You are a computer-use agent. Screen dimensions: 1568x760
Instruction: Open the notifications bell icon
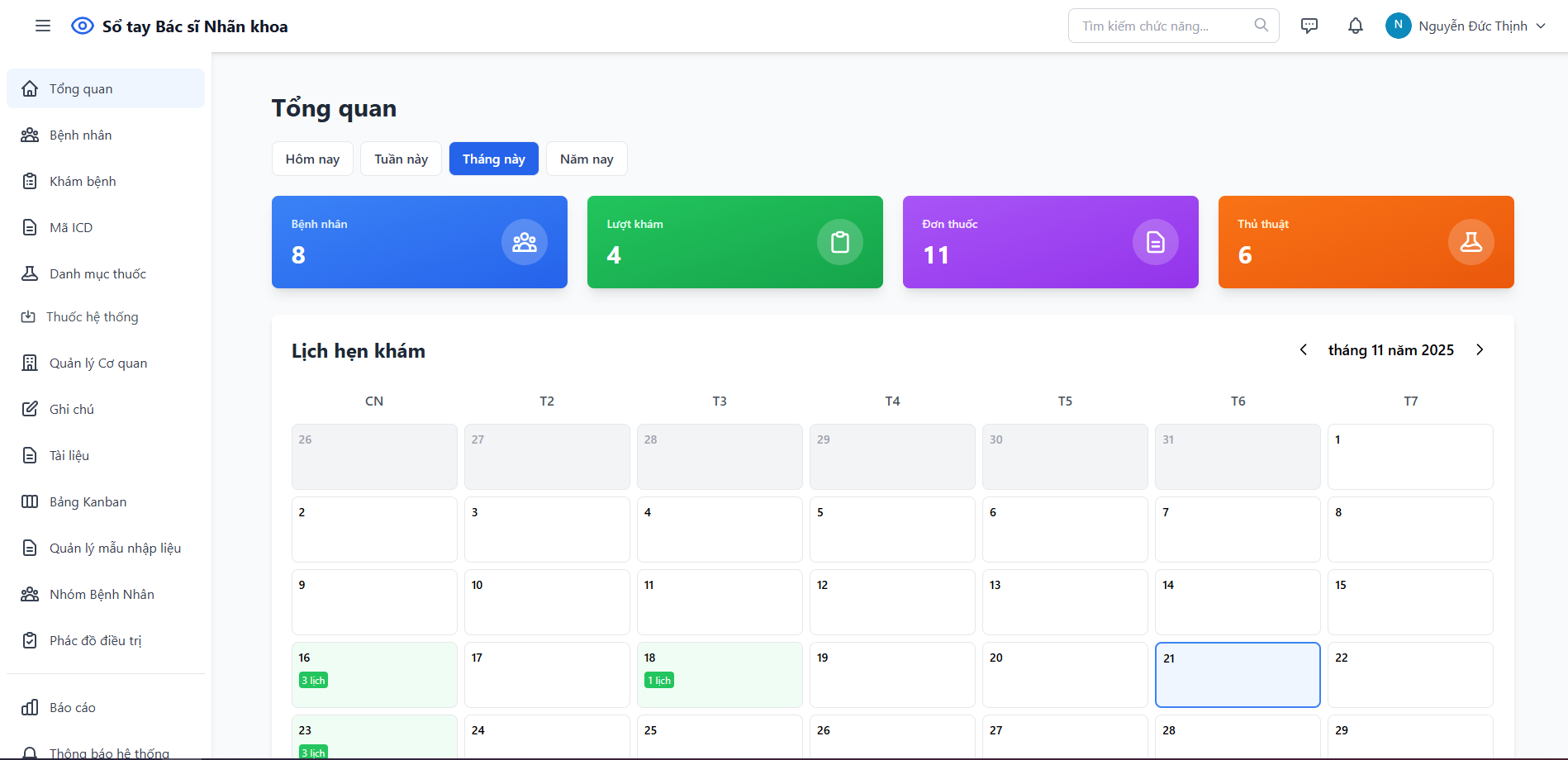coord(1355,26)
